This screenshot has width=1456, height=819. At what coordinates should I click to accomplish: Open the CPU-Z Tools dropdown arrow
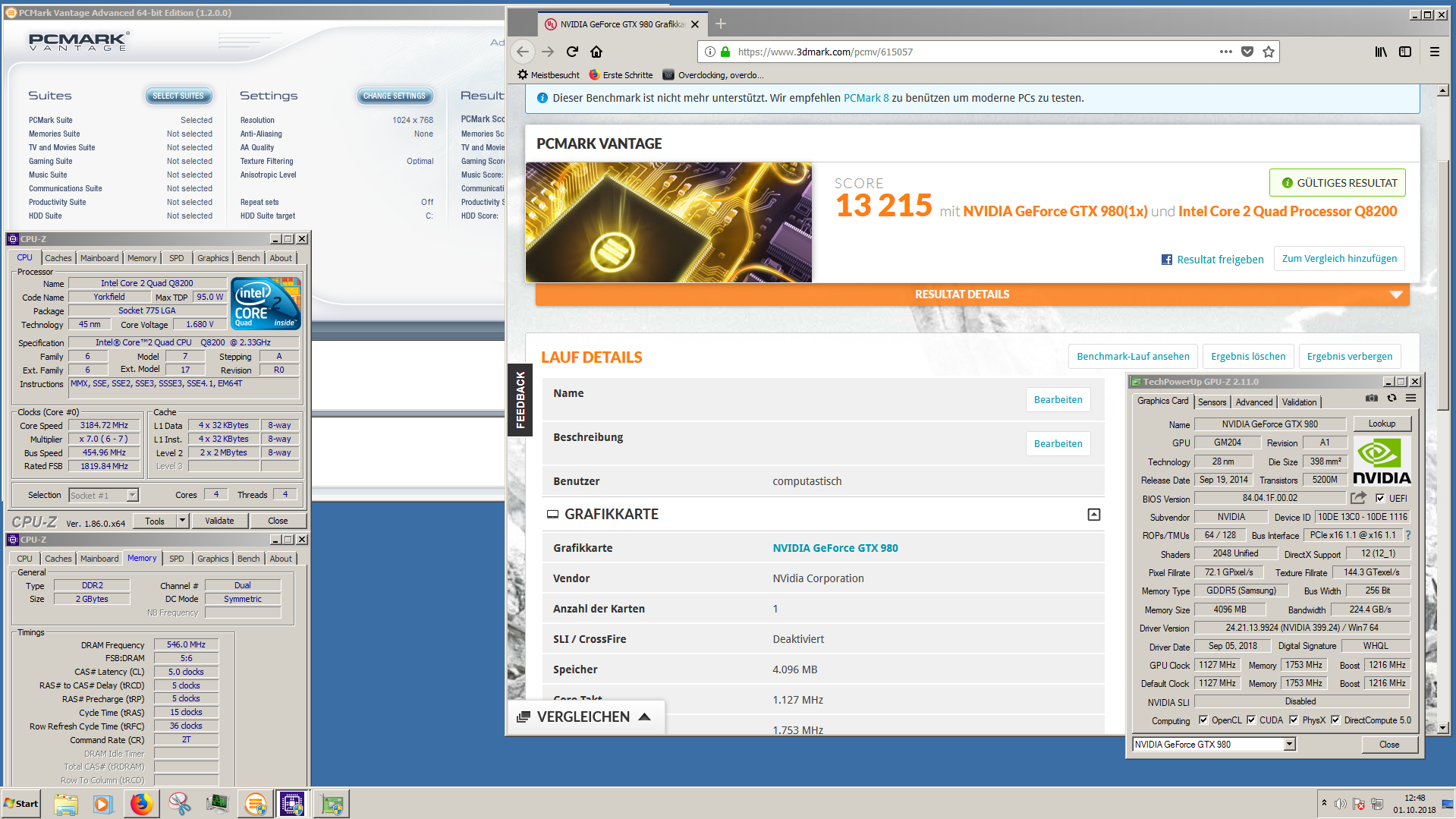pyautogui.click(x=182, y=521)
